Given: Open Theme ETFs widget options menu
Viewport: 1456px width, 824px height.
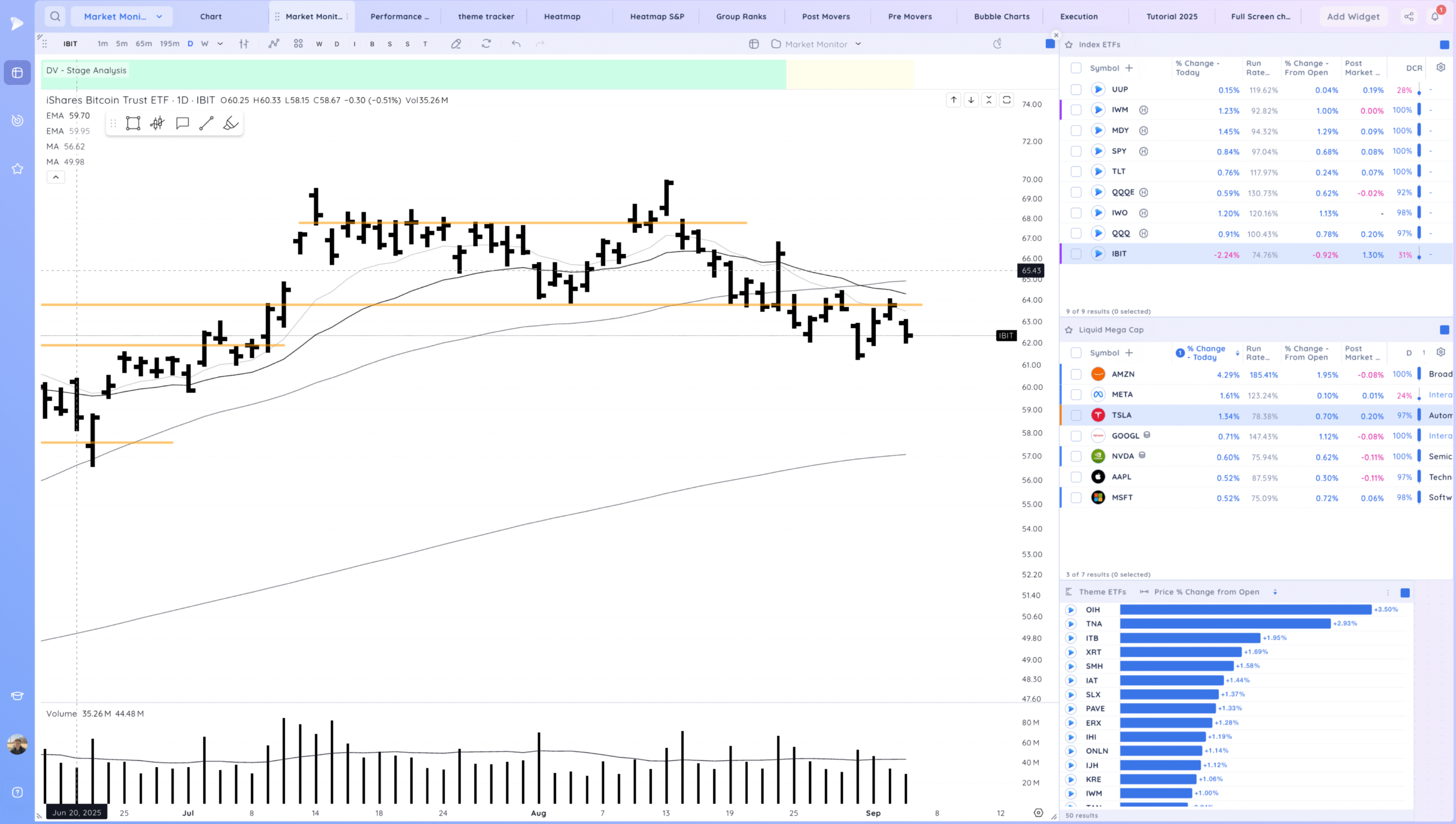Looking at the screenshot, I should click(x=1388, y=592).
